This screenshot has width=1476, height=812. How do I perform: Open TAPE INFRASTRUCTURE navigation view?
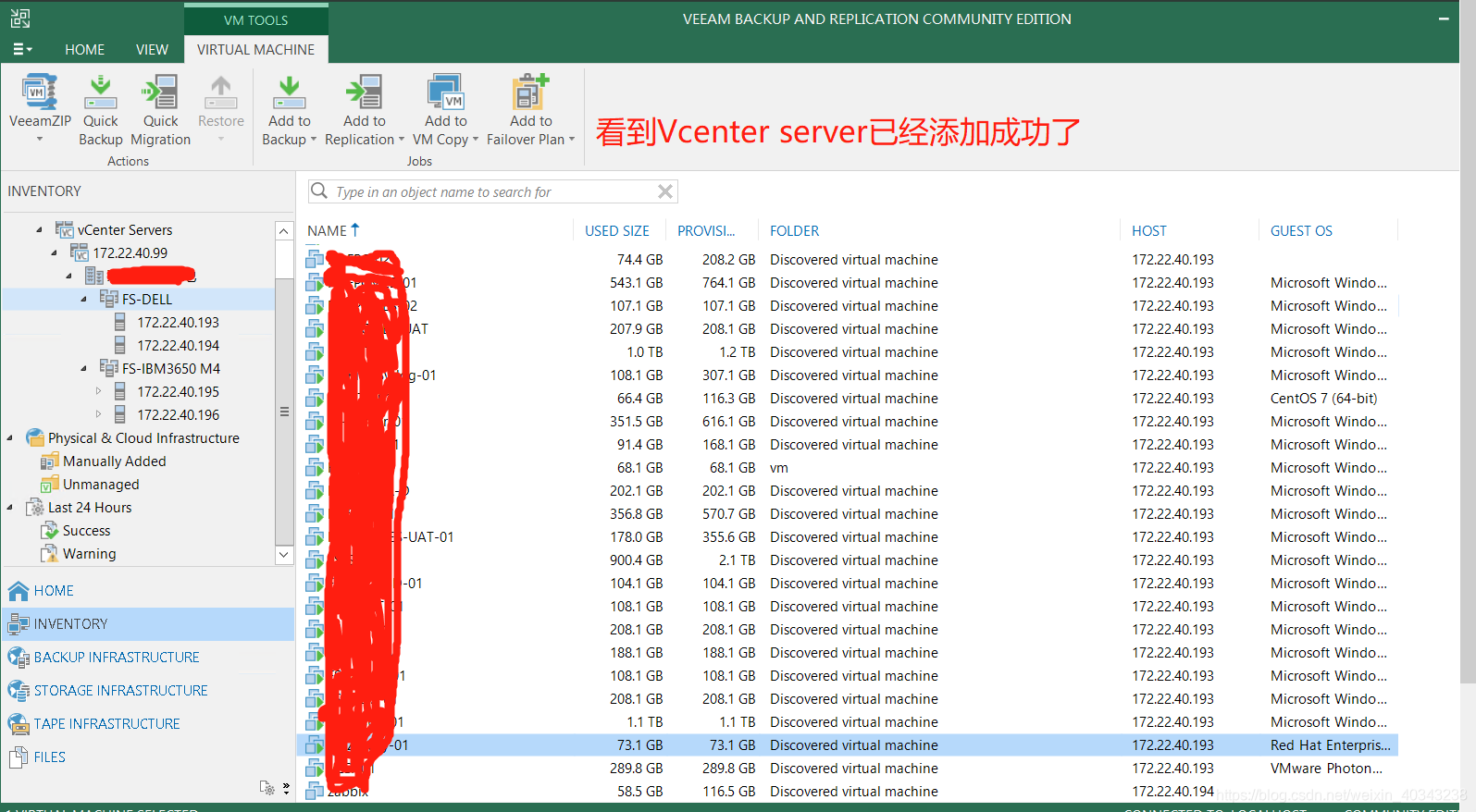(x=147, y=724)
